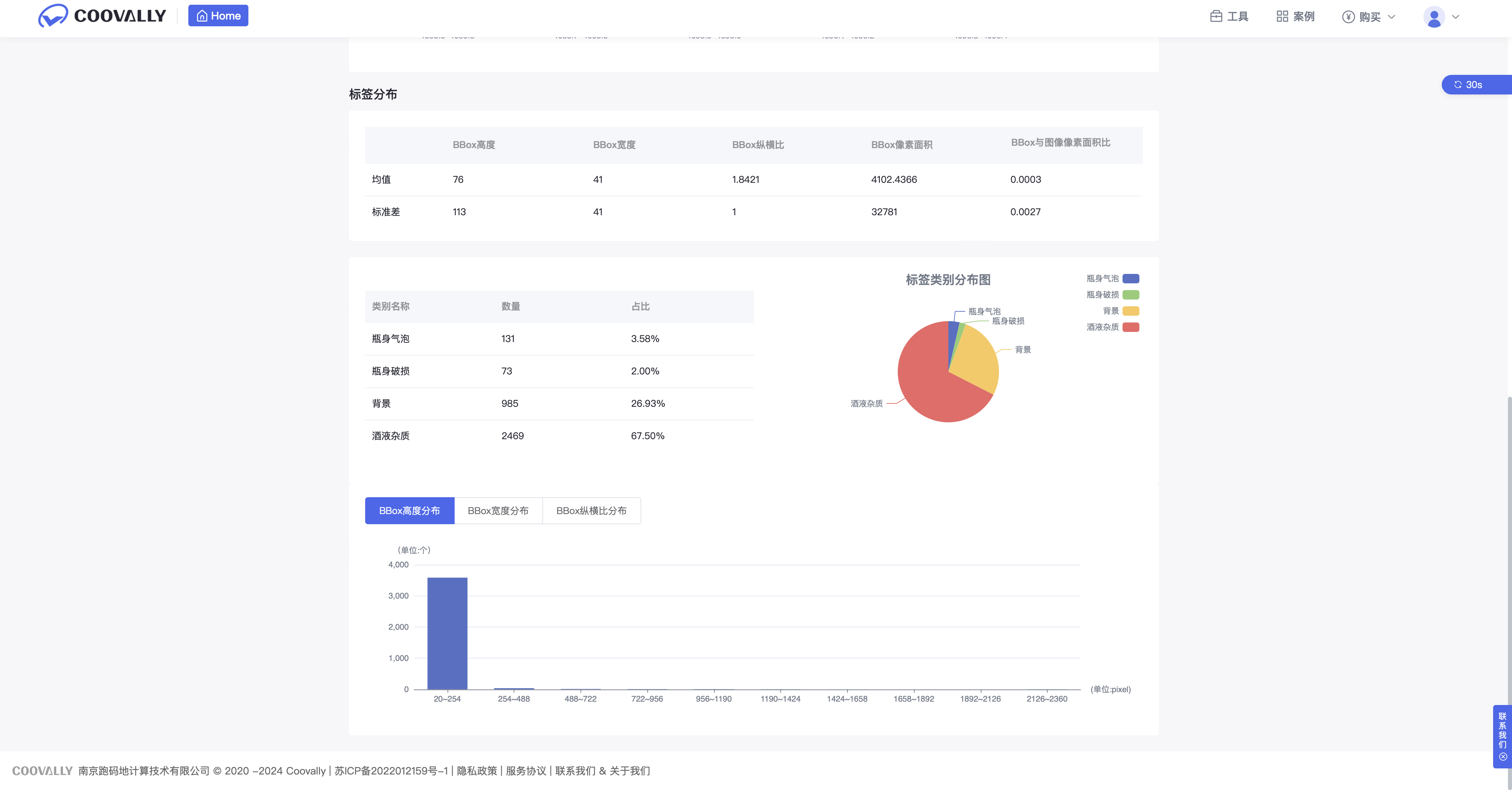Toggle 瓶身气泡 legend item in pie chart
The width and height of the screenshot is (1512, 790).
click(x=1131, y=279)
